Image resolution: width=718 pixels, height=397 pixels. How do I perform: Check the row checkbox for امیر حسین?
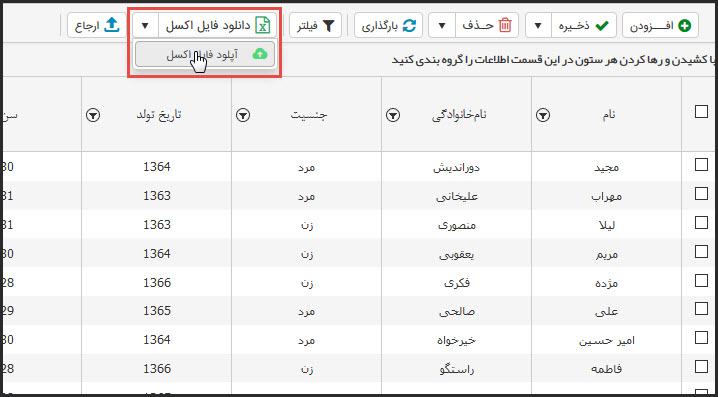(x=701, y=337)
